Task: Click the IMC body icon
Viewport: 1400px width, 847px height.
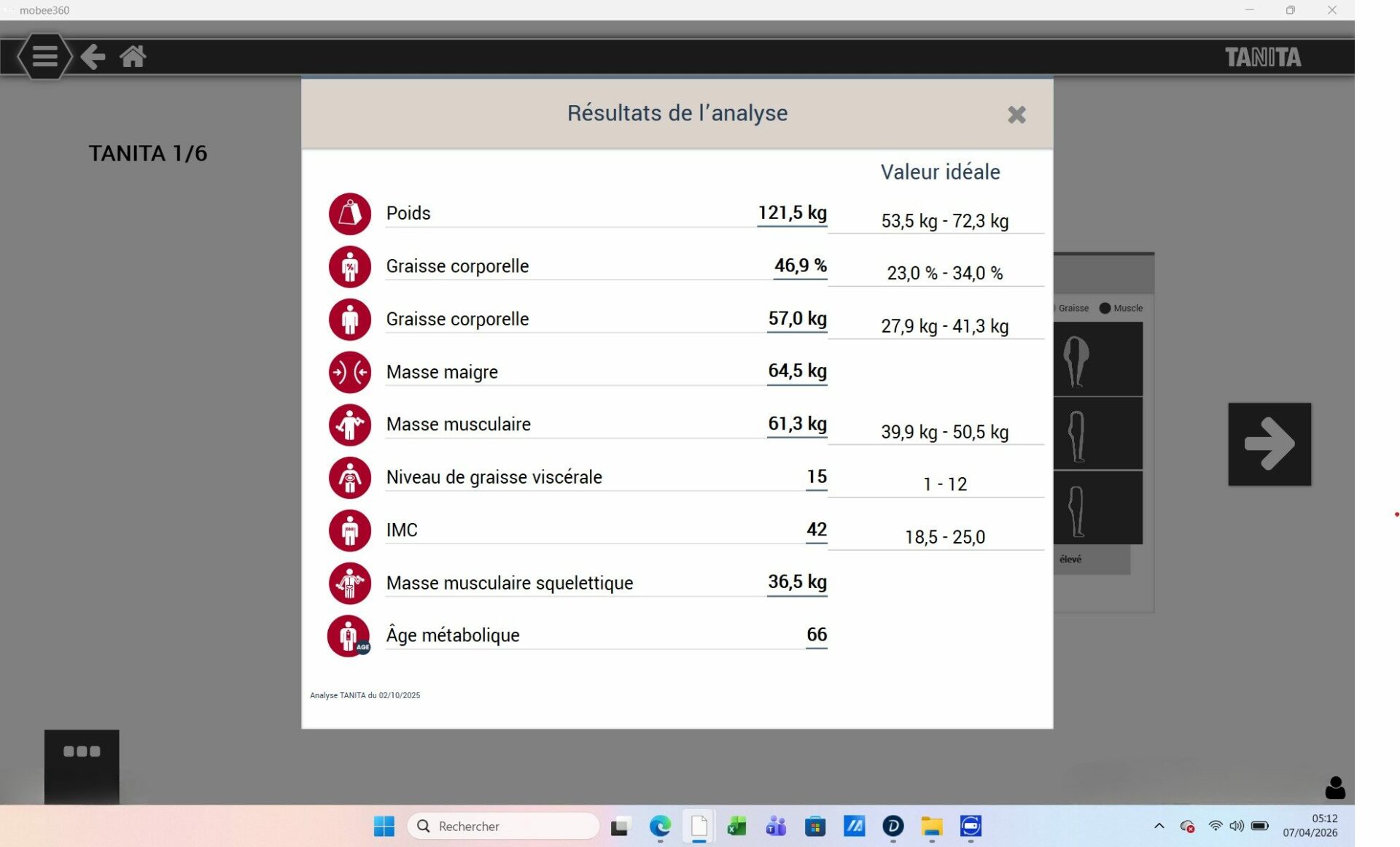Action: pyautogui.click(x=349, y=530)
